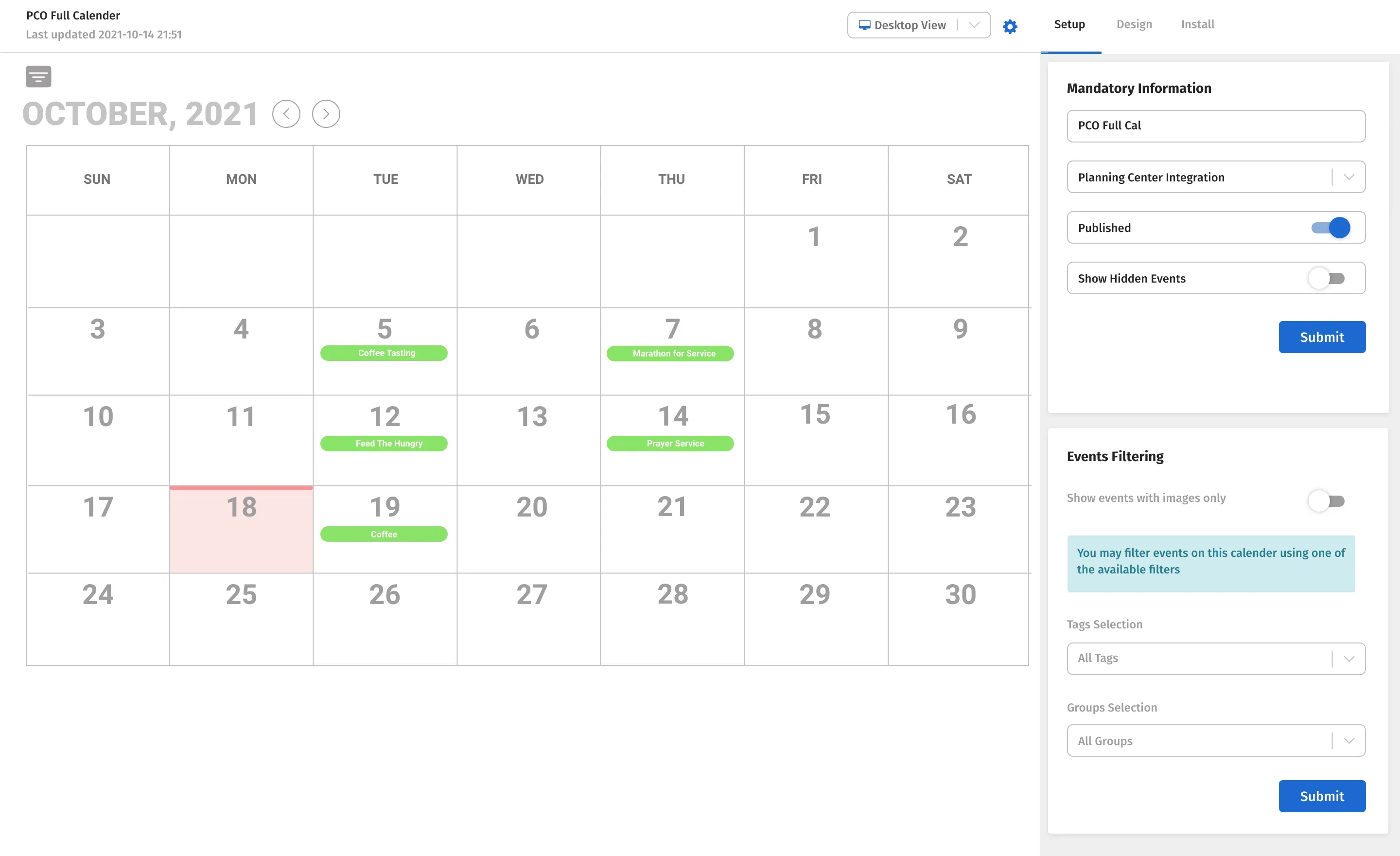The height and width of the screenshot is (856, 1400).
Task: Switch to the Design tab
Action: pos(1134,24)
